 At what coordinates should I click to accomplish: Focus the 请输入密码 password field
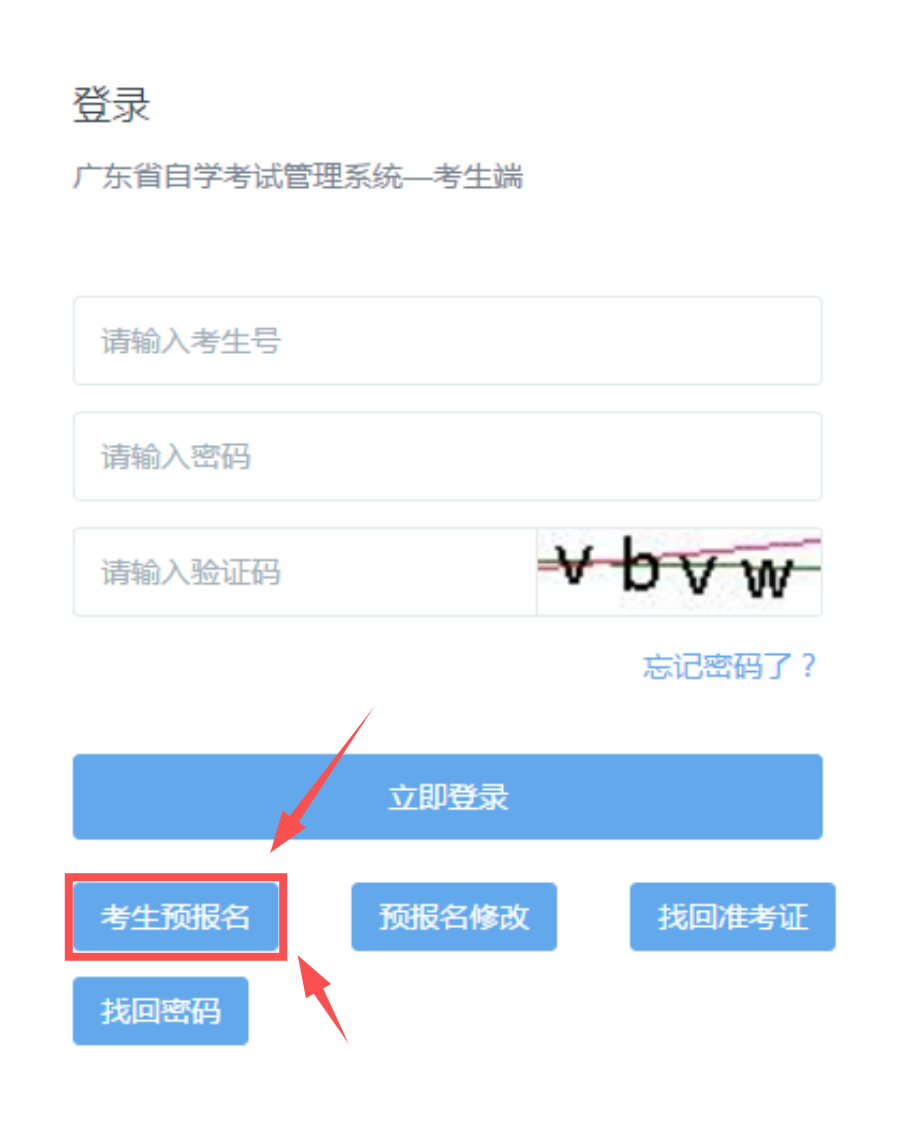pyautogui.click(x=447, y=456)
